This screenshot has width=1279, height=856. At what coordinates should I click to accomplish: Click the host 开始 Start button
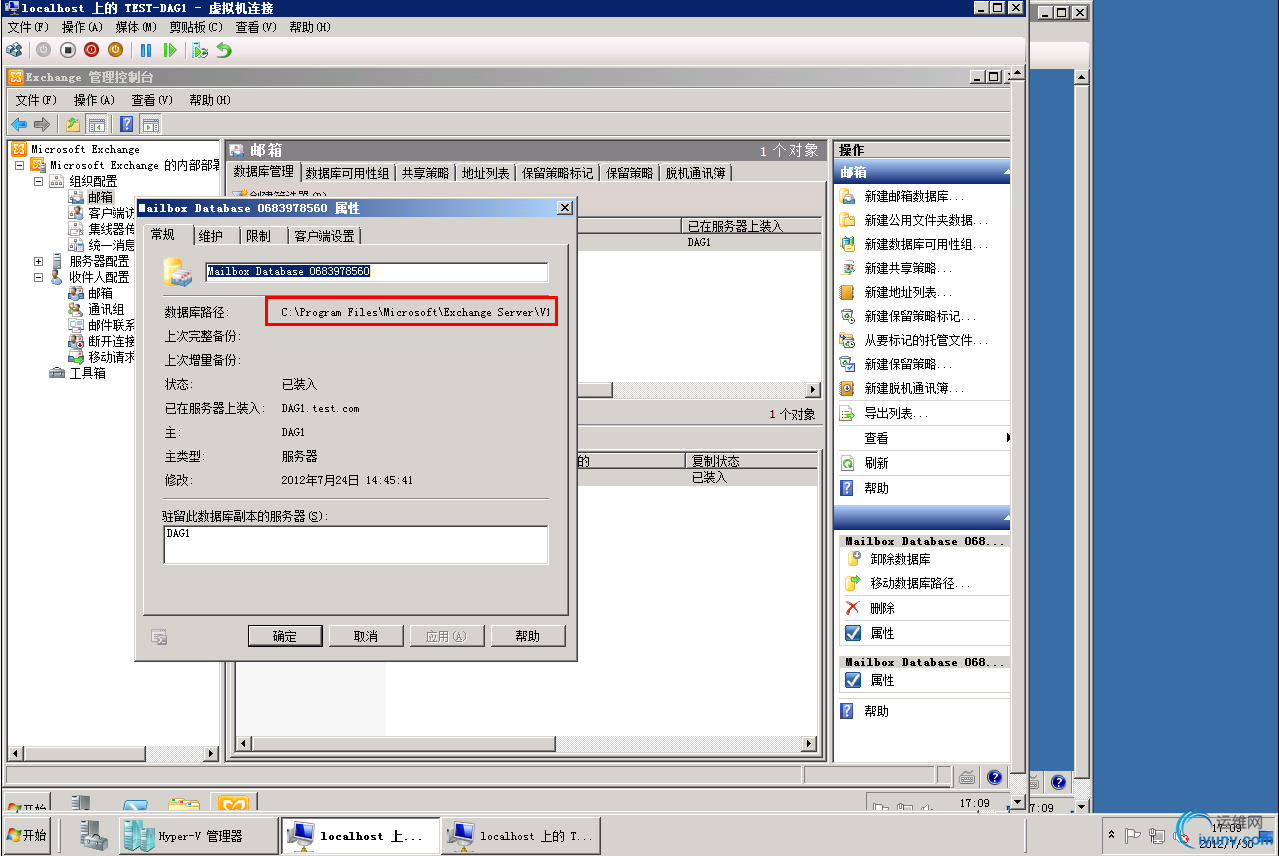pyautogui.click(x=28, y=835)
